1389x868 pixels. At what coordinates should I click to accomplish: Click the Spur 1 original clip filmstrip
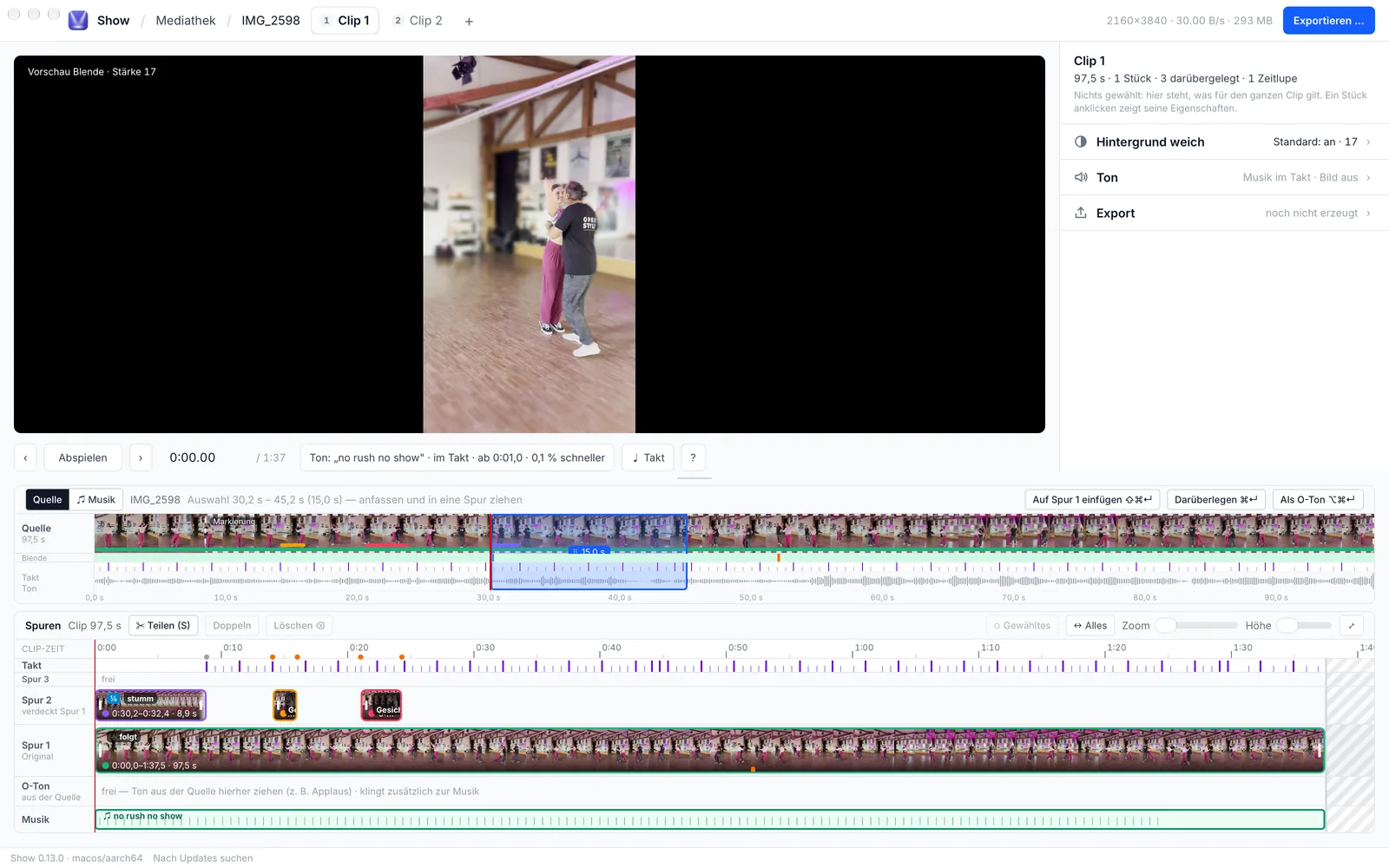coord(710,750)
